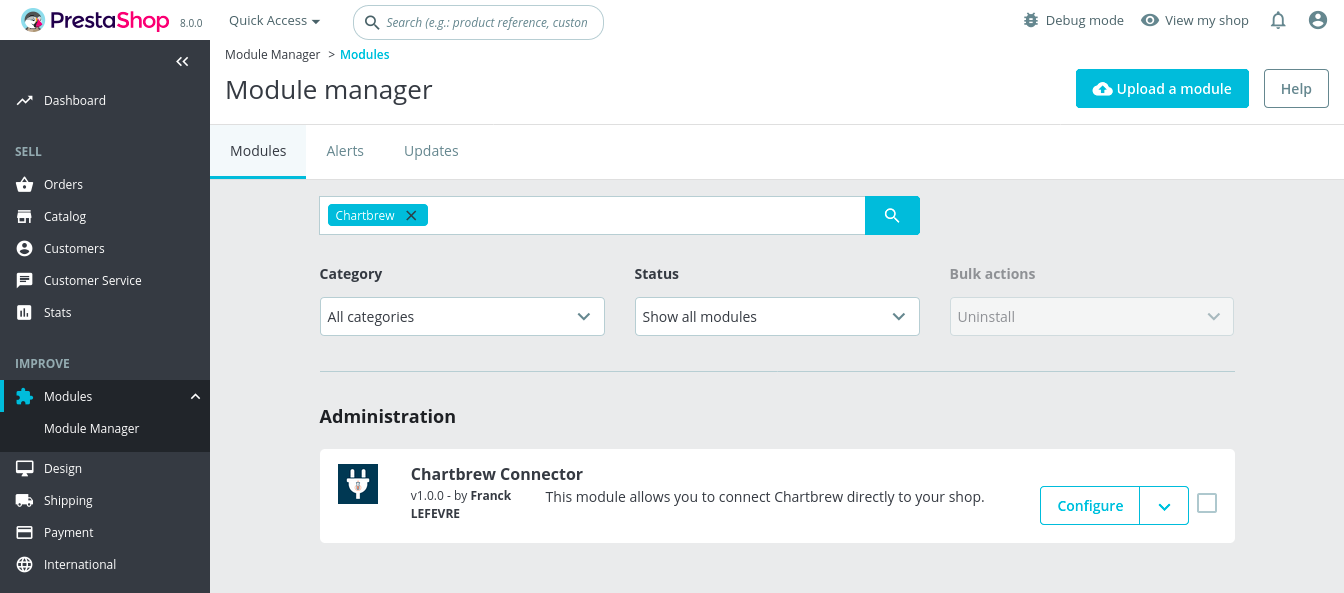Collapse the Modules sidebar menu
This screenshot has width=1344, height=593.
[195, 396]
